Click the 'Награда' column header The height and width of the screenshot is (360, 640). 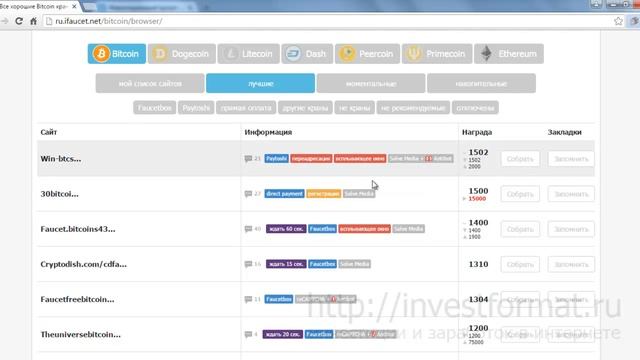tap(477, 132)
